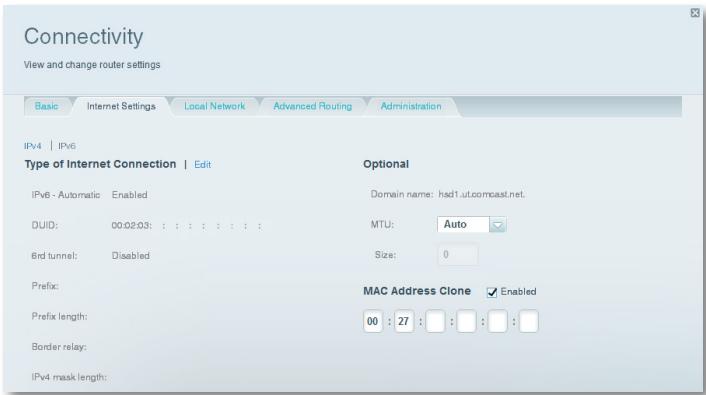Open the MTU Auto dropdown
Image resolution: width=706 pixels, height=395 pixels.
click(471, 224)
